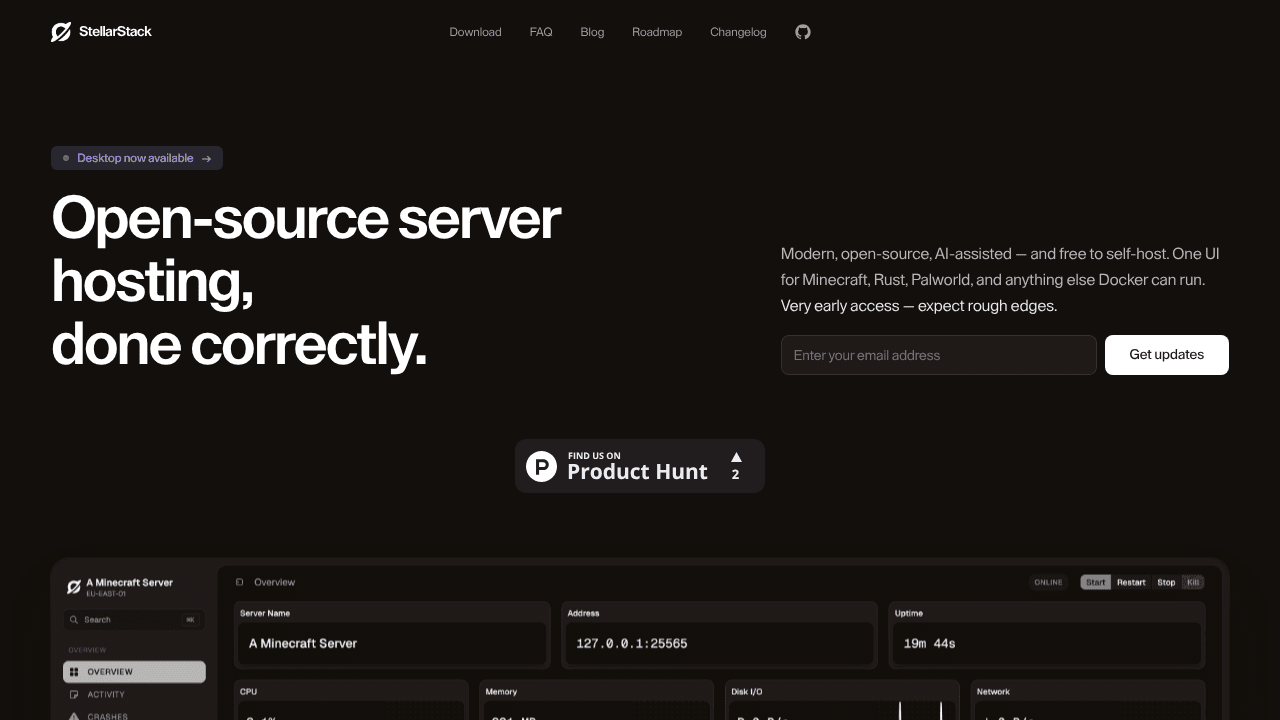Click the dashboard Search field

pos(134,620)
